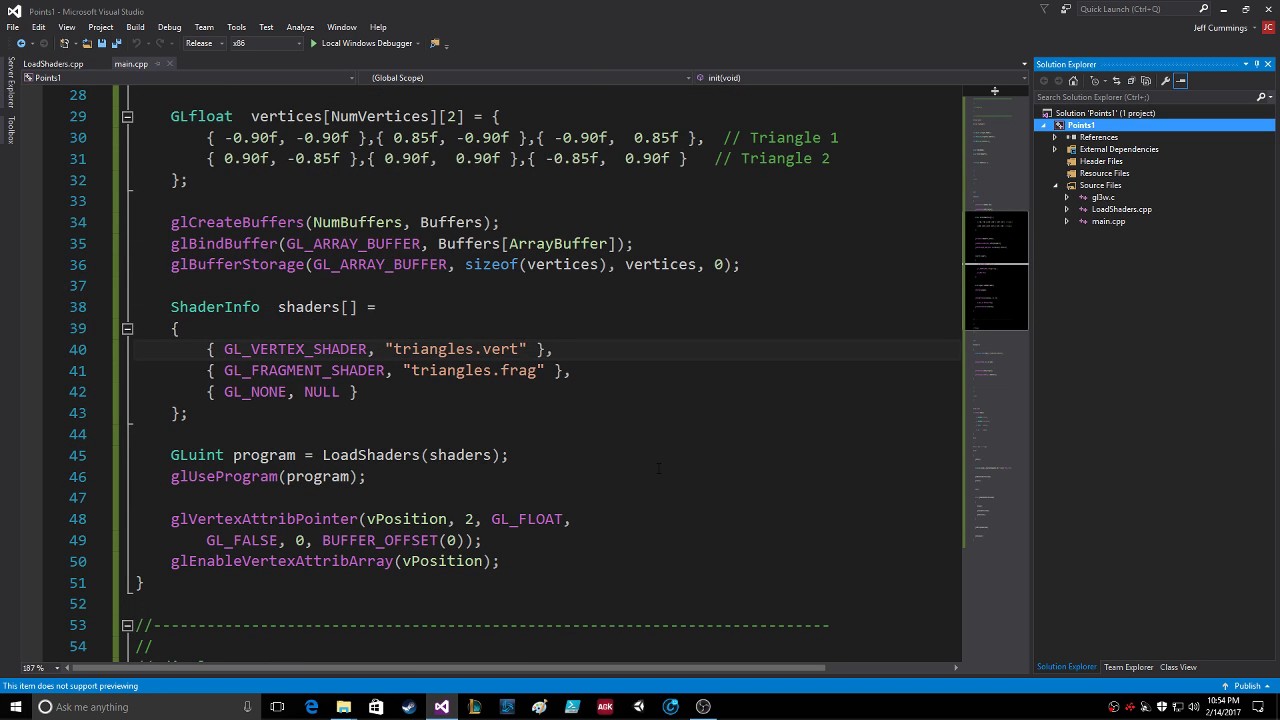Click the Undo arrow icon
Screen dimensions: 1280x720
tap(136, 43)
